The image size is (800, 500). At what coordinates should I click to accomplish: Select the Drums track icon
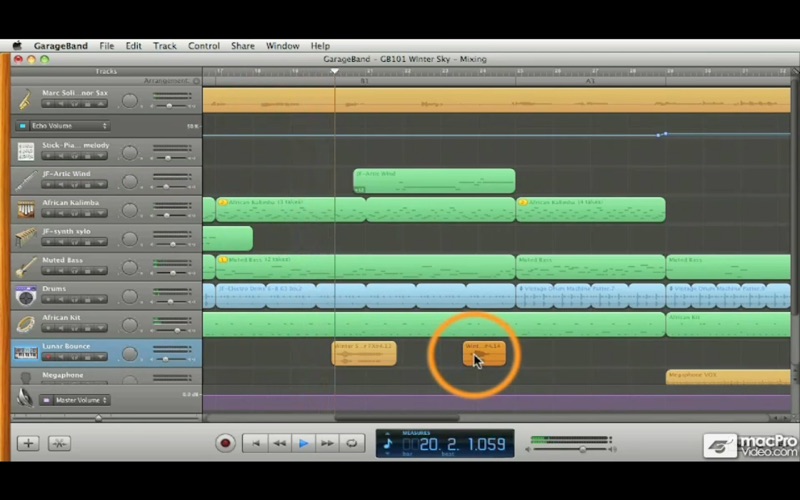pos(25,295)
